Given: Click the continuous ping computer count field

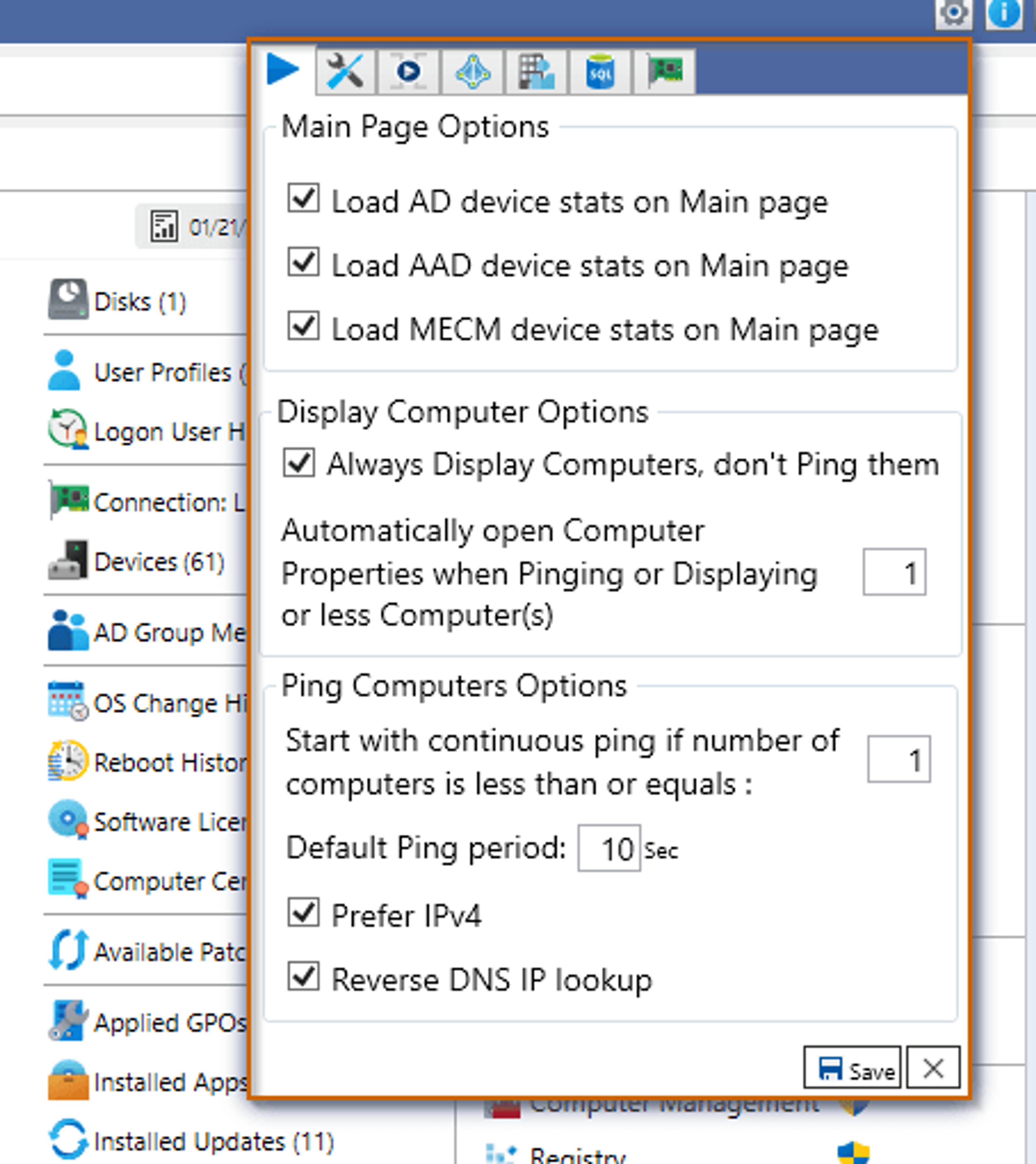Looking at the screenshot, I should click(x=899, y=759).
